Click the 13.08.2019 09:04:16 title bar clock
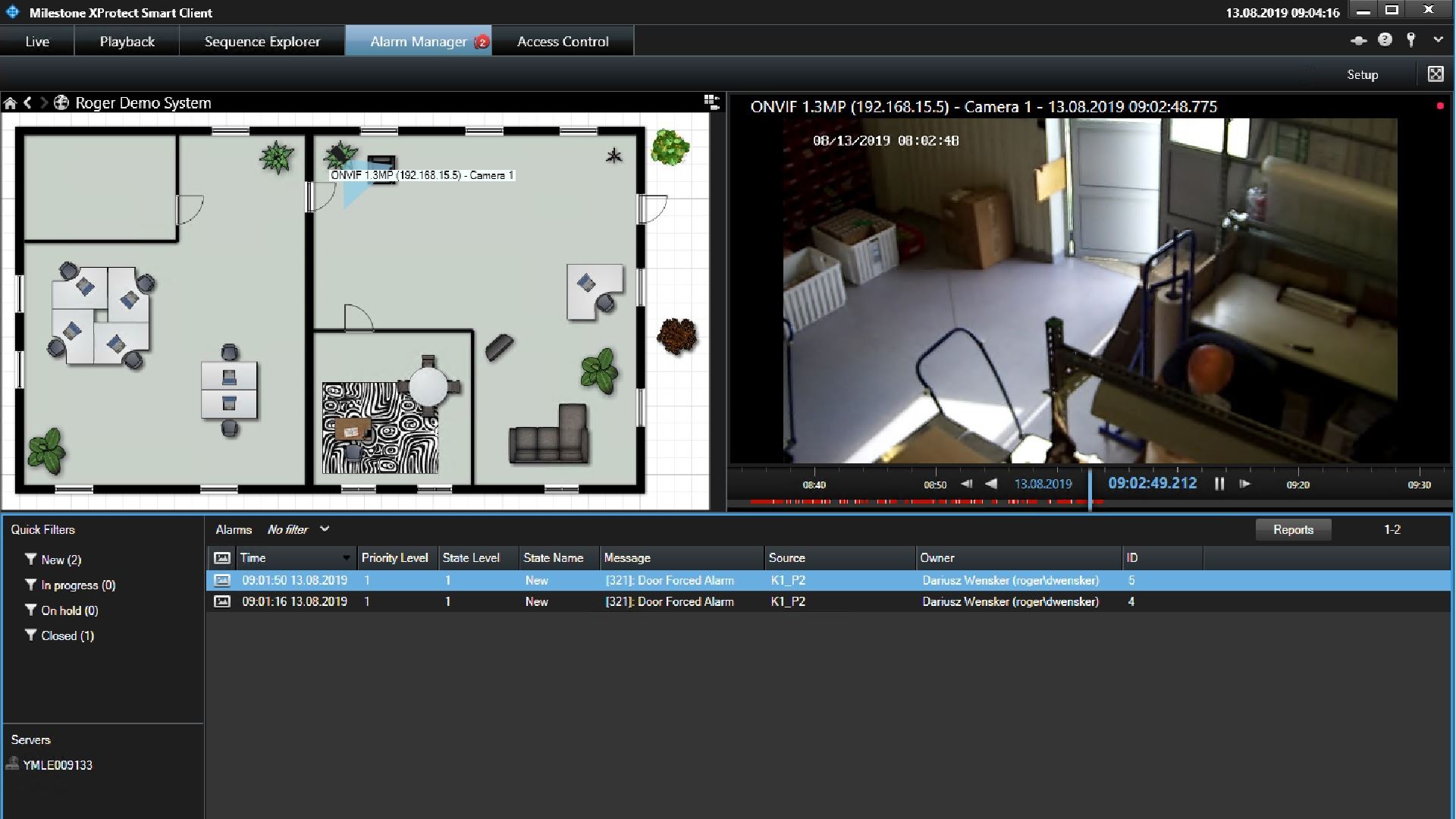1456x819 pixels. [x=1282, y=12]
